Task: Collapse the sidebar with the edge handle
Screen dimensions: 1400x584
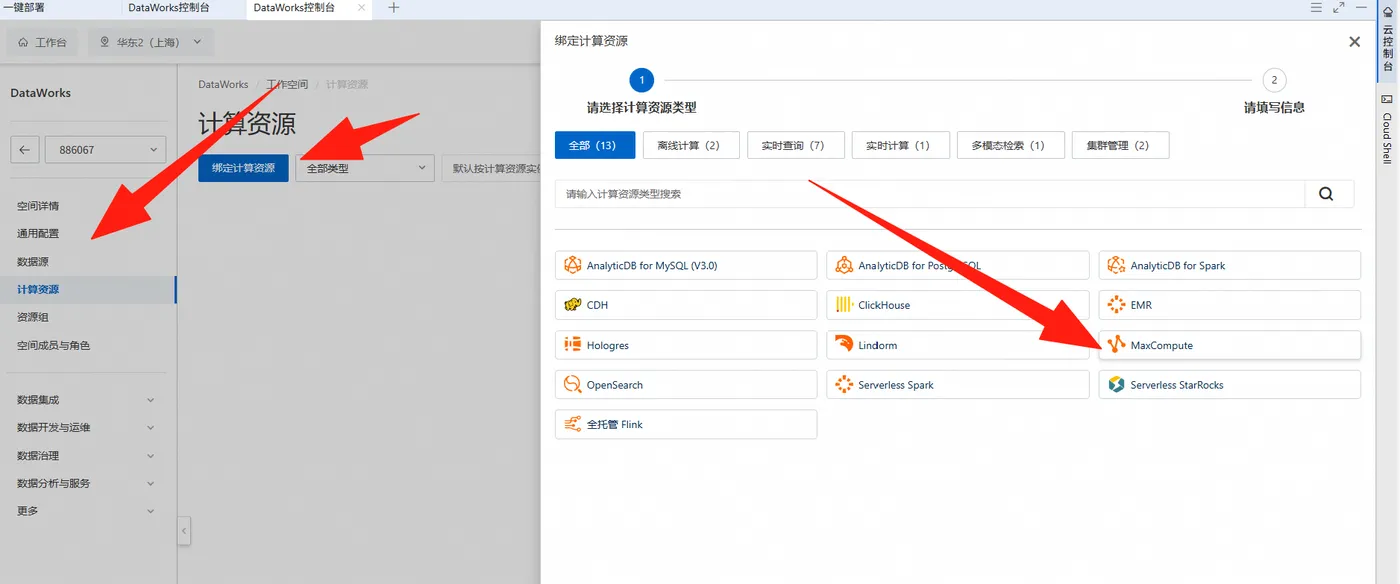Action: click(x=184, y=531)
